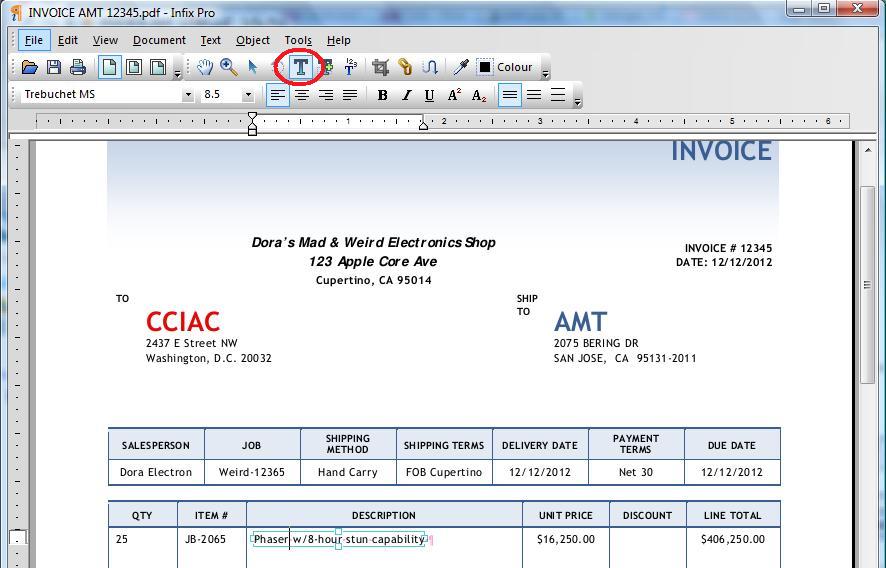
Task: Pick the Eyedropper colour sampler
Action: [461, 67]
